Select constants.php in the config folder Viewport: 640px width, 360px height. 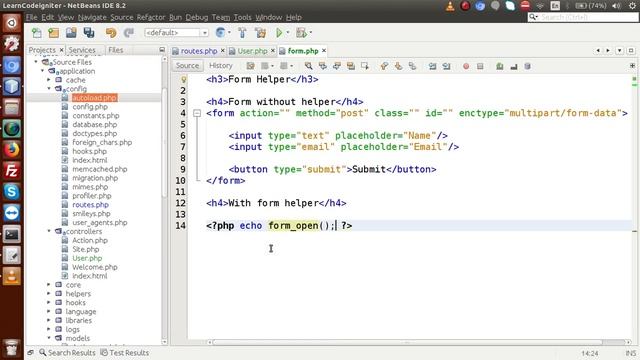[96, 116]
